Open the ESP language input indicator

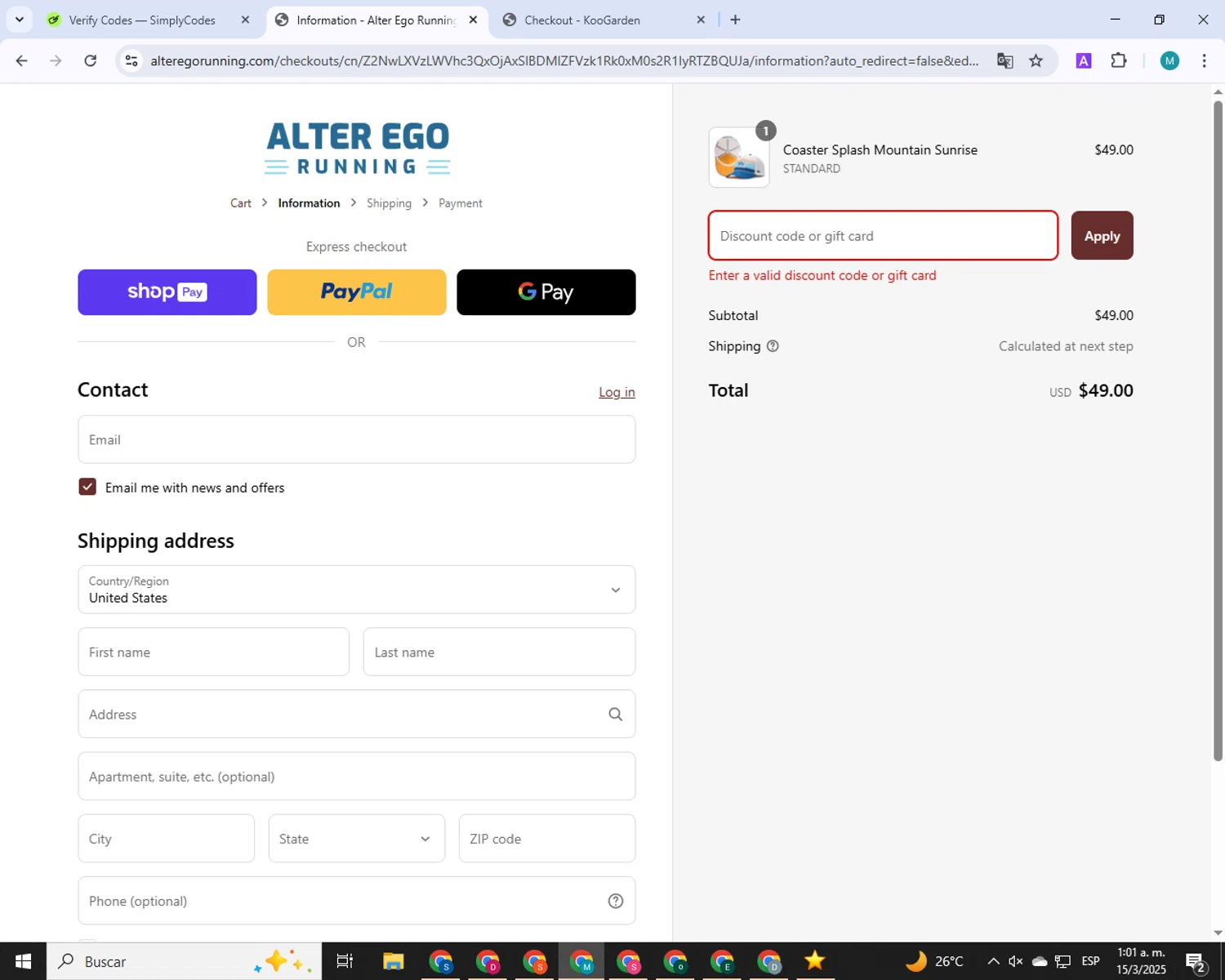point(1090,961)
